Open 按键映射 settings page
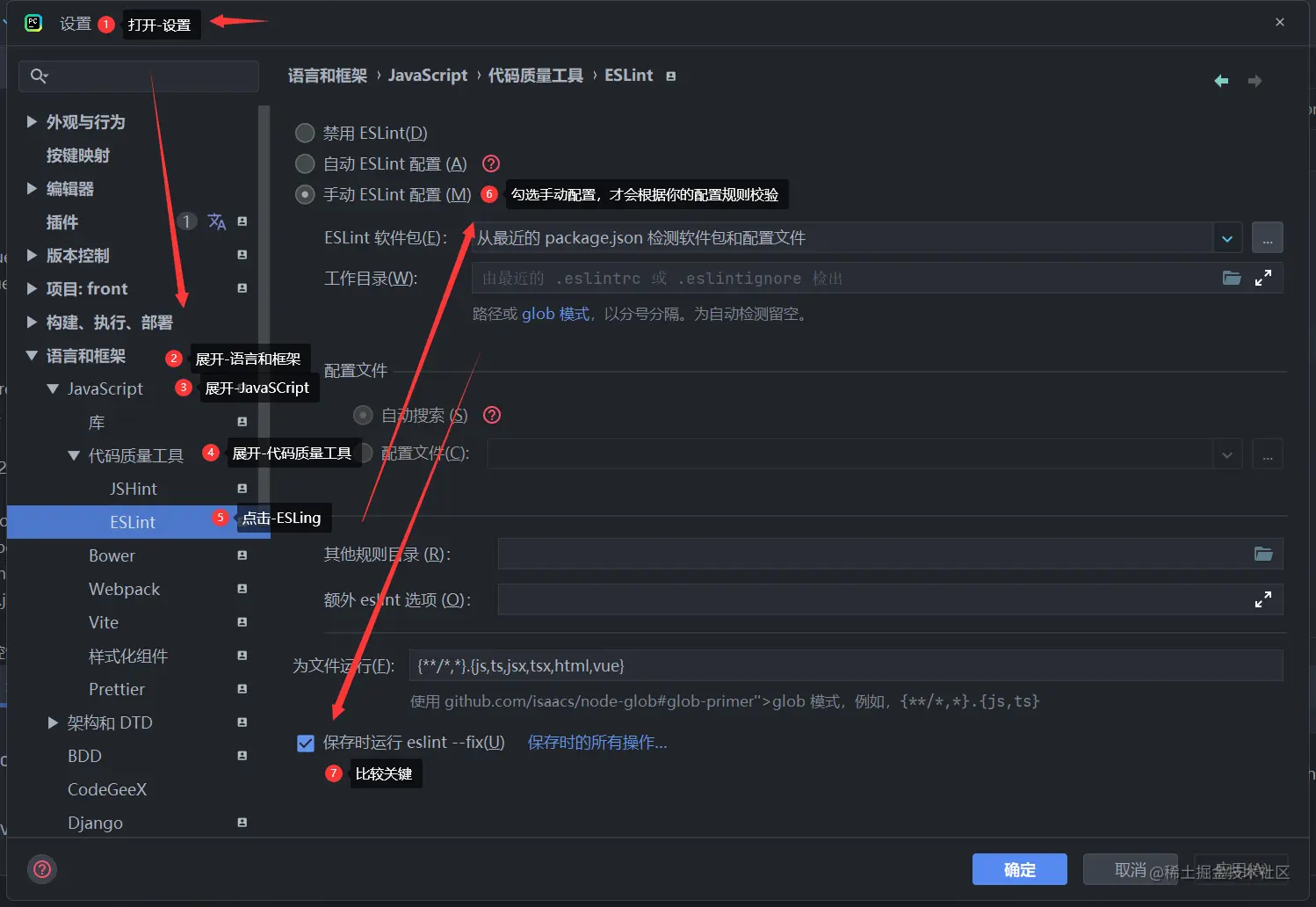This screenshot has width=1316, height=907. [x=78, y=156]
